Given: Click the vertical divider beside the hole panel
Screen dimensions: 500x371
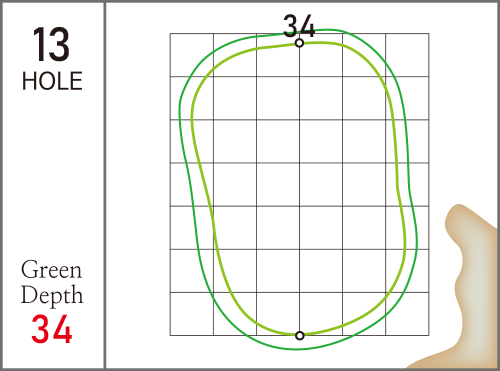Looking at the screenshot, I should [105, 185].
